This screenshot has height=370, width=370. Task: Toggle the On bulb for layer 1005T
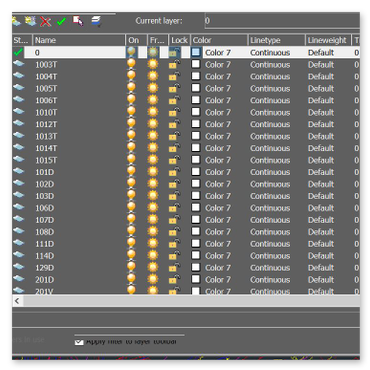point(131,88)
